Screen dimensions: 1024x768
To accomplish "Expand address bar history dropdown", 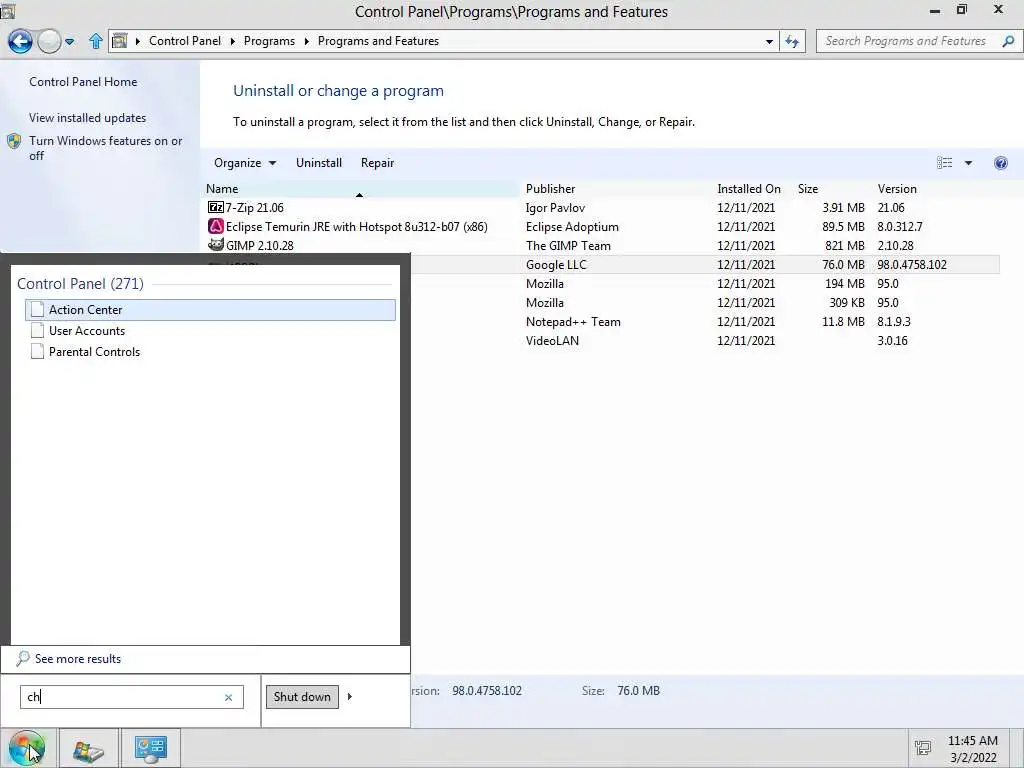I will (769, 41).
